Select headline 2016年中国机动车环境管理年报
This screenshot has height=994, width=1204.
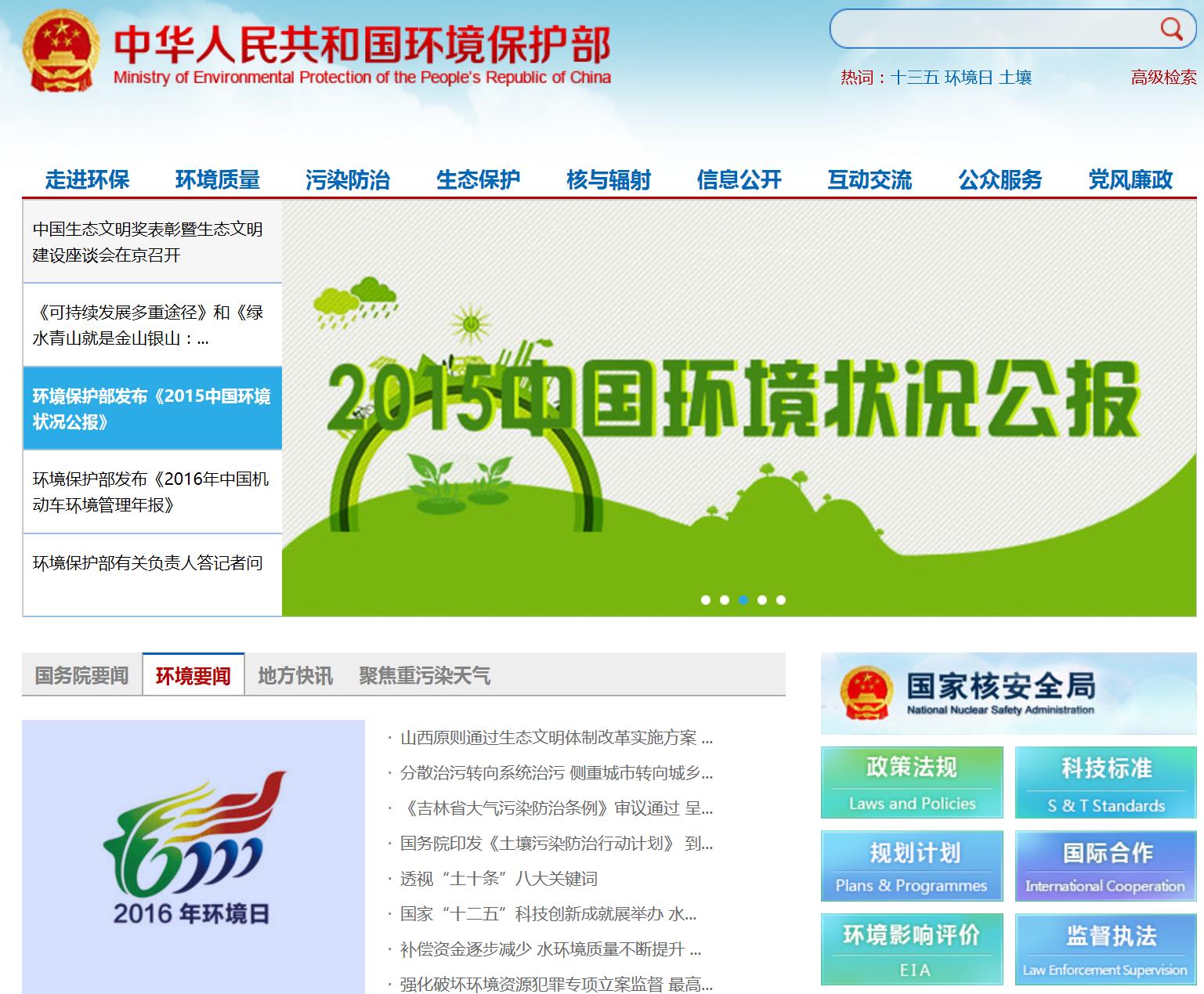[152, 492]
